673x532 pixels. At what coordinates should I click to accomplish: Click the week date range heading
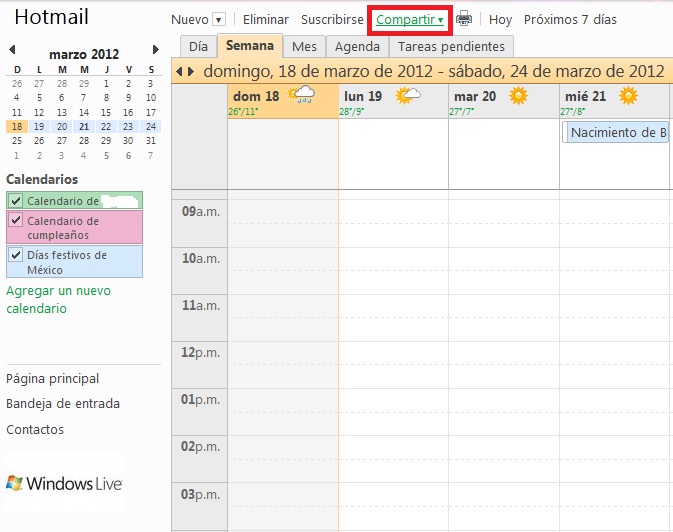pos(434,71)
